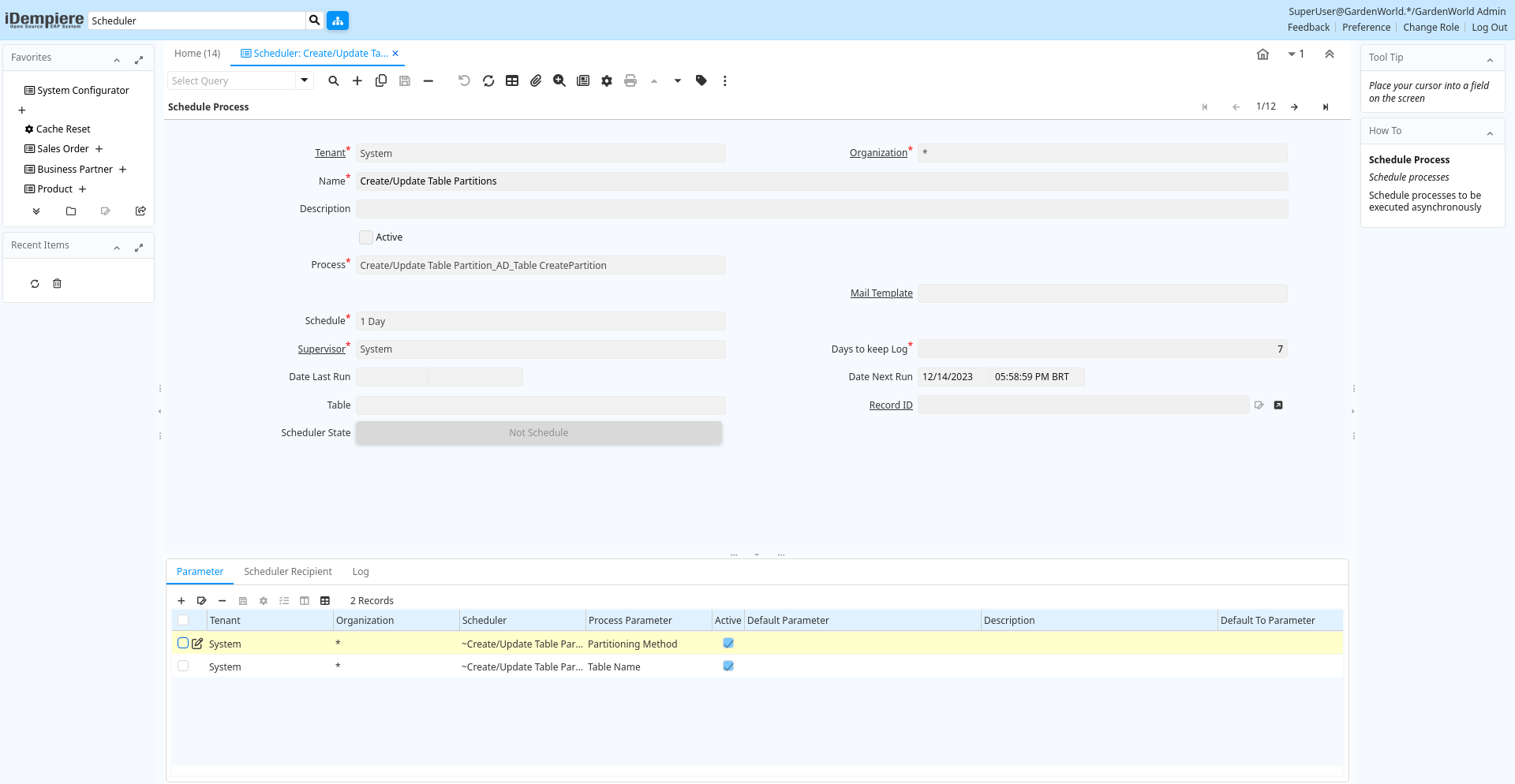Toggle the Active checkbox
The image size is (1515, 784).
tap(366, 237)
